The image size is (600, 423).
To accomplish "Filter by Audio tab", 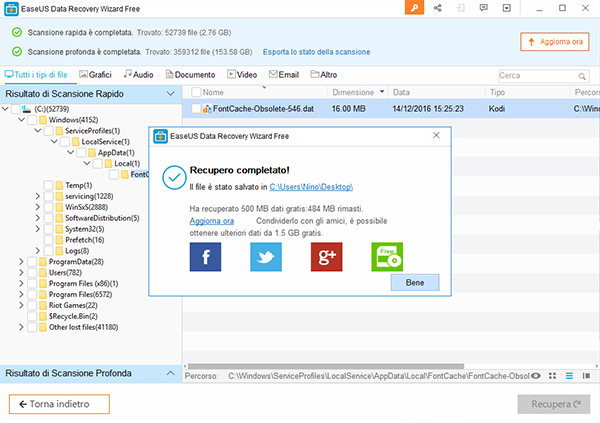I will click(139, 75).
